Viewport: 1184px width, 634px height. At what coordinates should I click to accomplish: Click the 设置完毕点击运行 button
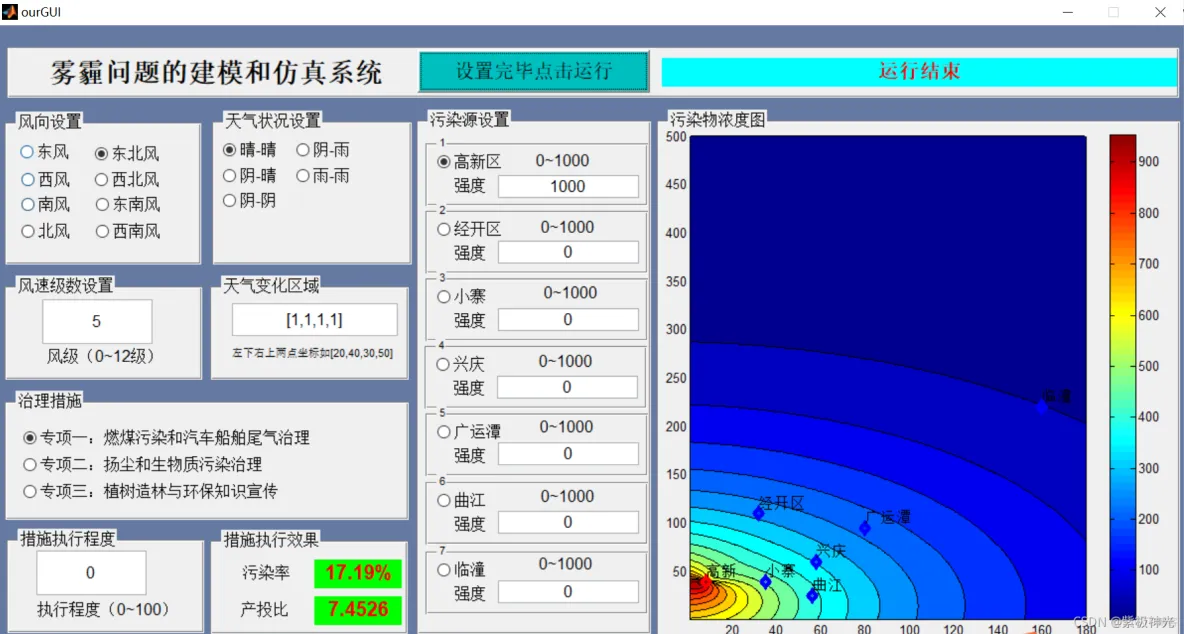534,72
